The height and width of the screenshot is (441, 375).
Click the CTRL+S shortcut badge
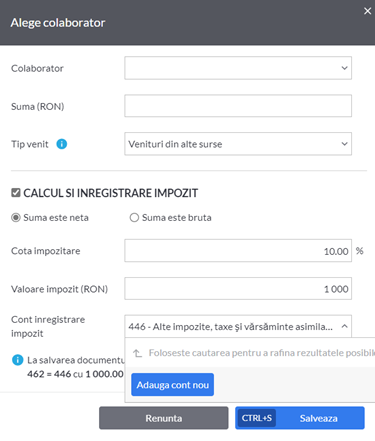tap(257, 418)
